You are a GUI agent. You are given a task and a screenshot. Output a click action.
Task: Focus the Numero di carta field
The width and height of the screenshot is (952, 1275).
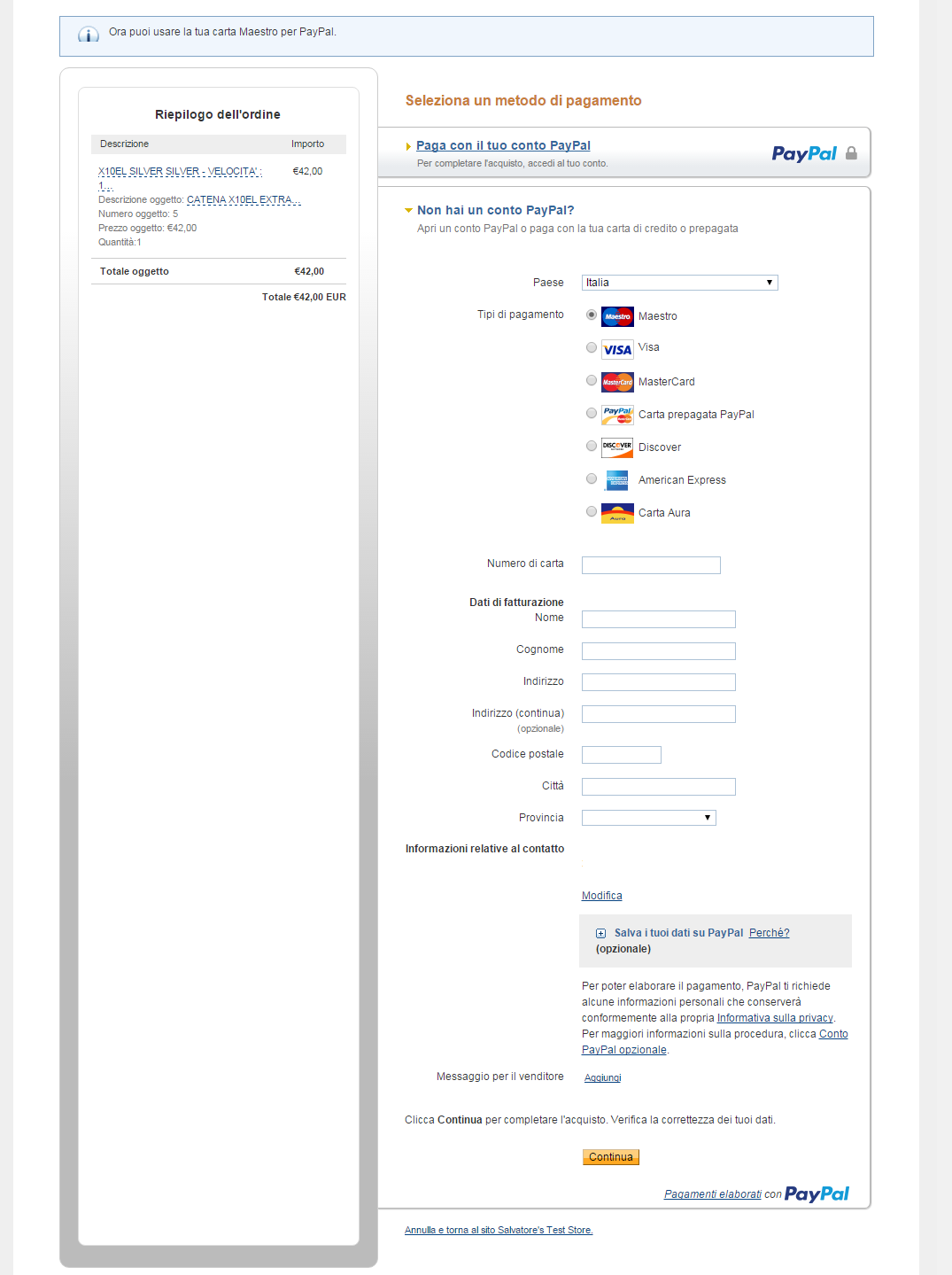tap(651, 565)
